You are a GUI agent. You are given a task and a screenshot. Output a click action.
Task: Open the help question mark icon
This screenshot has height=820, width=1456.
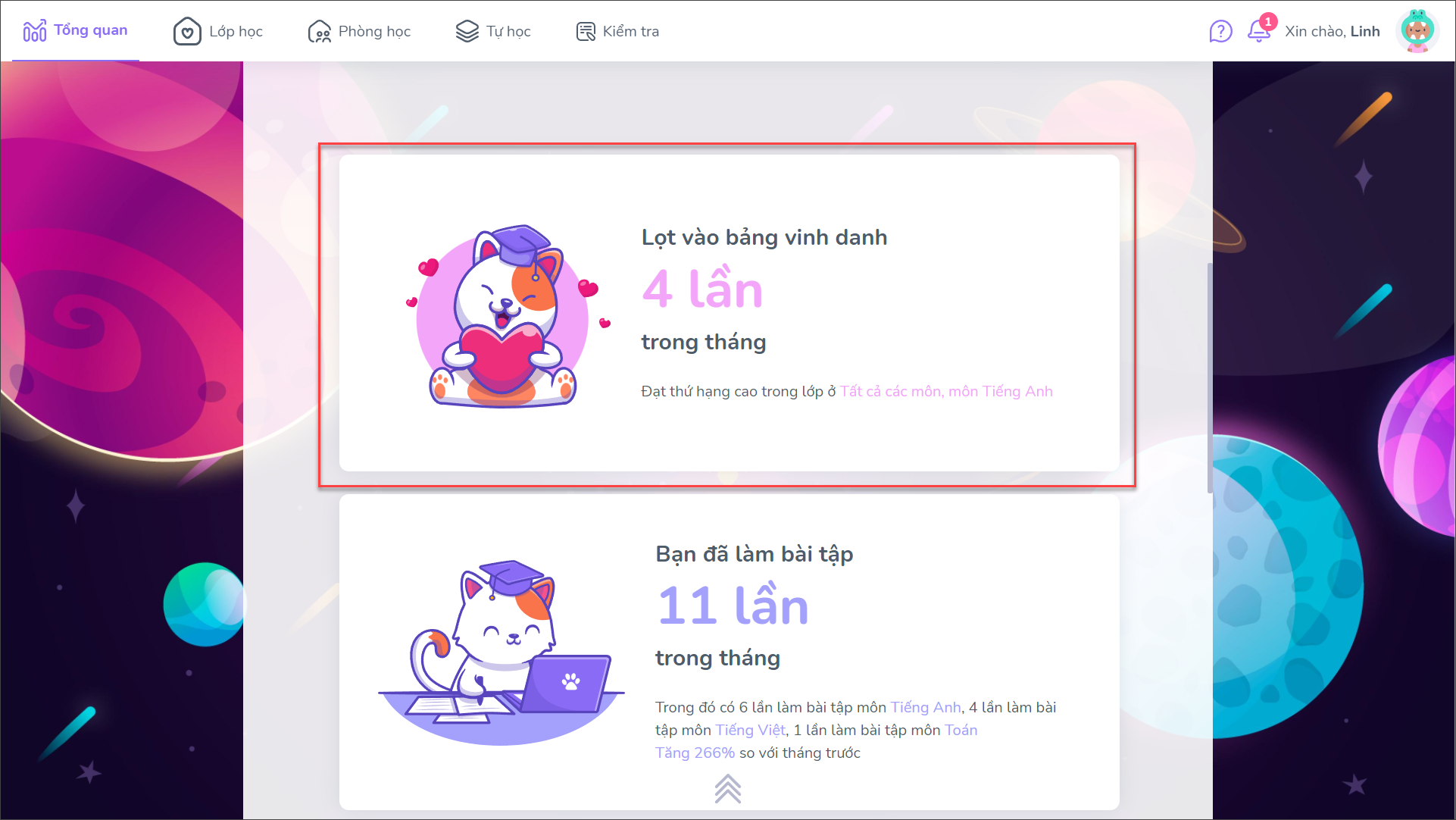pyautogui.click(x=1220, y=31)
